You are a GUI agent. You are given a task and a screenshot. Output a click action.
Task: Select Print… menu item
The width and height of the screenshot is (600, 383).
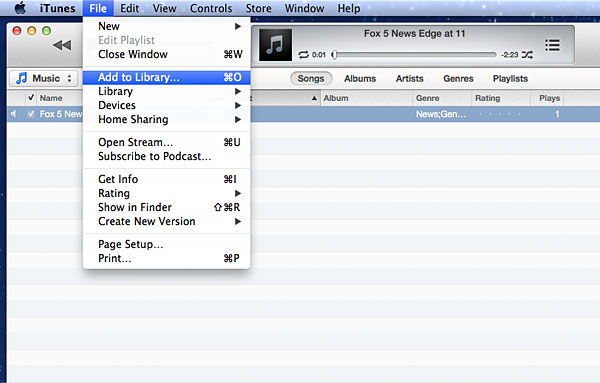166,258
